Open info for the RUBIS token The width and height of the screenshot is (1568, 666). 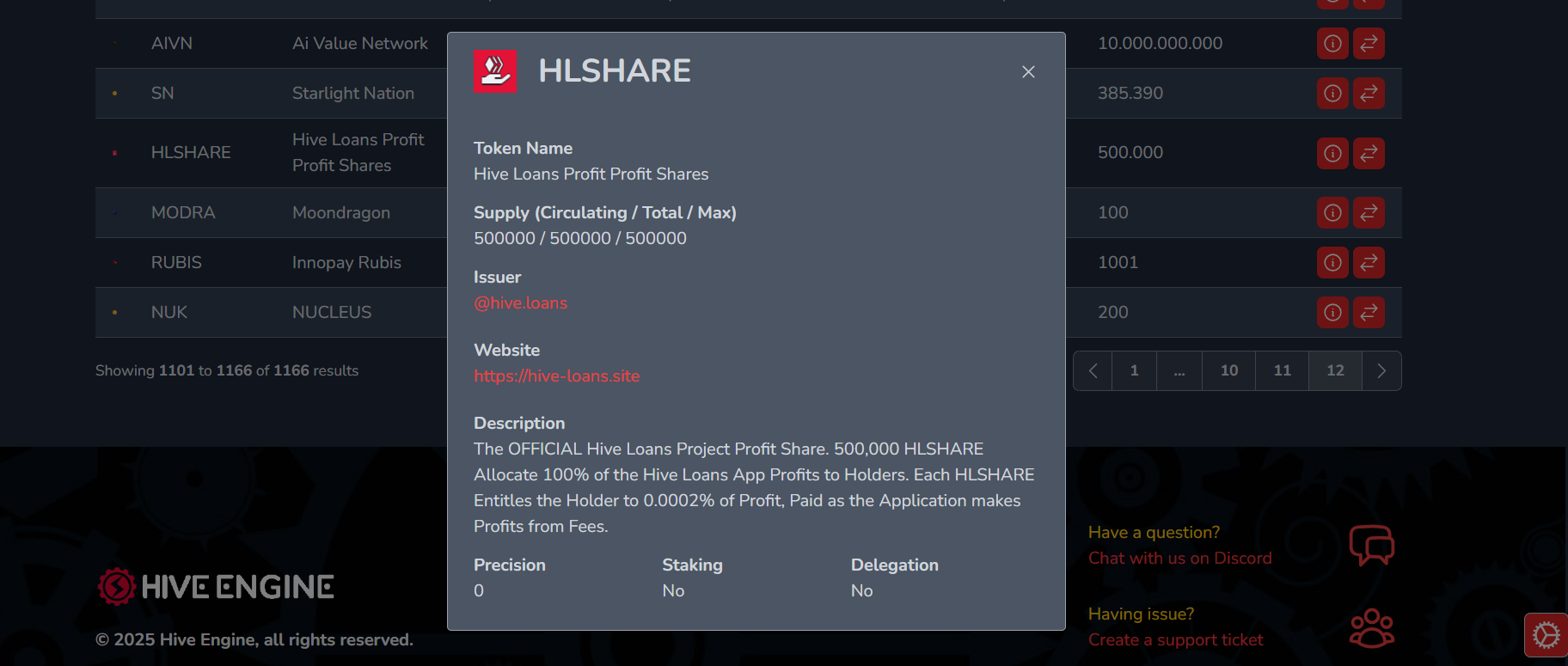pyautogui.click(x=1332, y=262)
